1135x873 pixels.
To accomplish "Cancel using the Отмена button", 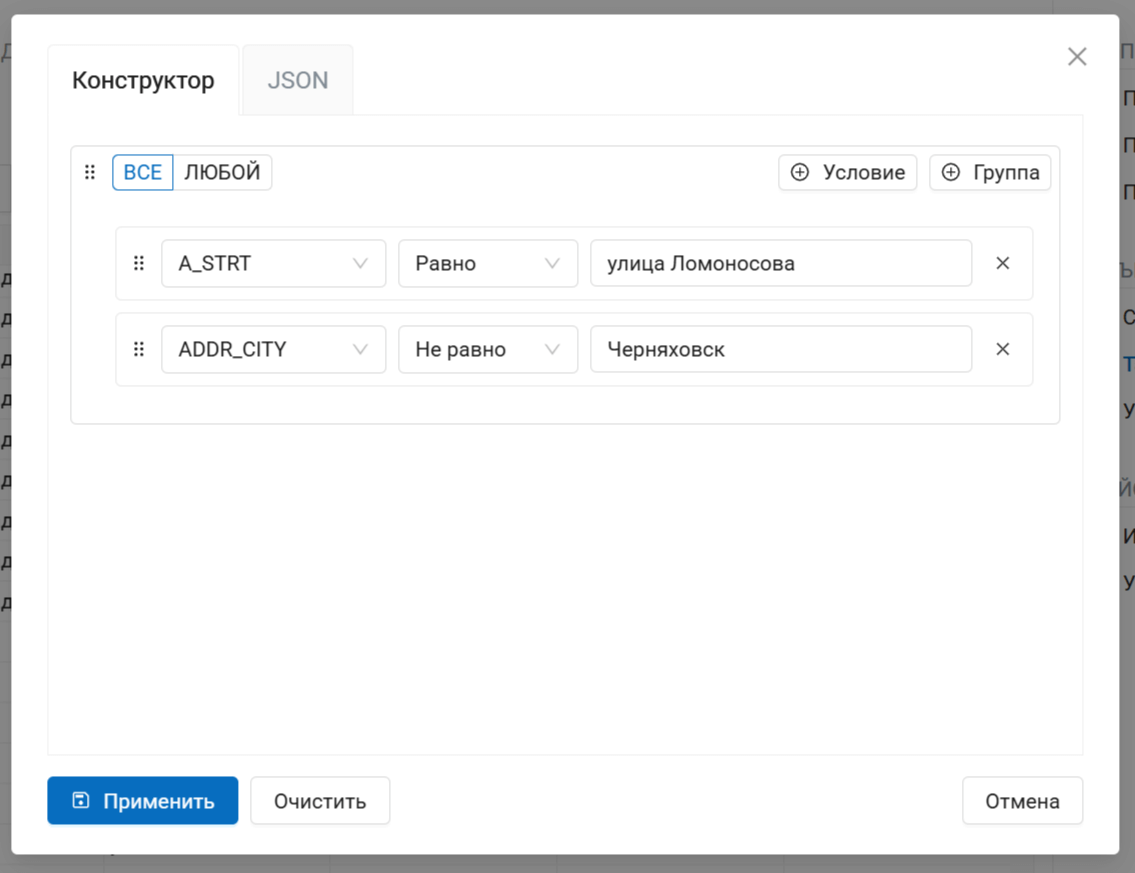I will click(1022, 801).
